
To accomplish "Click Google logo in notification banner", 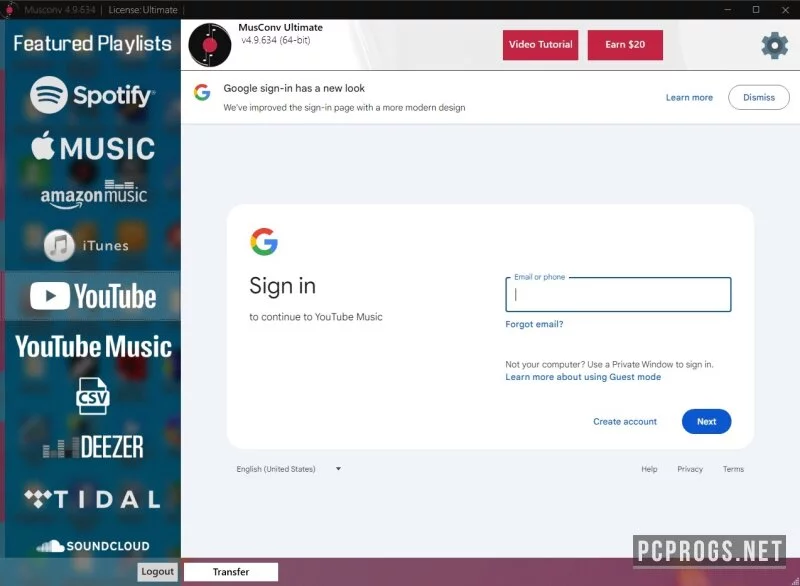I will 202,92.
